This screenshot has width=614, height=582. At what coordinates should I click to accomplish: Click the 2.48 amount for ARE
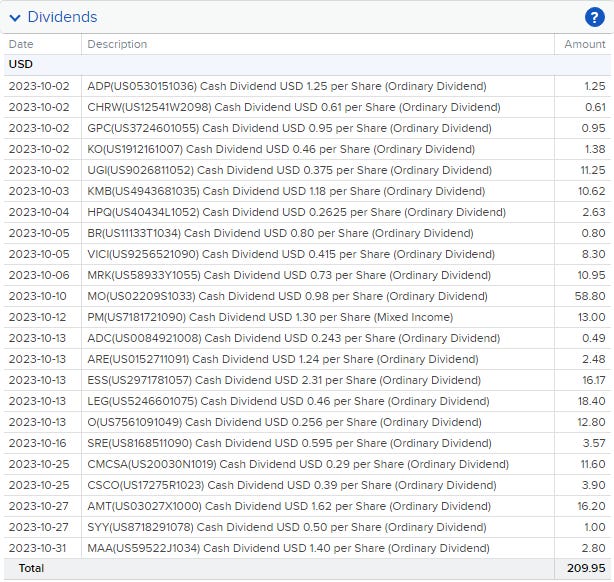[594, 359]
